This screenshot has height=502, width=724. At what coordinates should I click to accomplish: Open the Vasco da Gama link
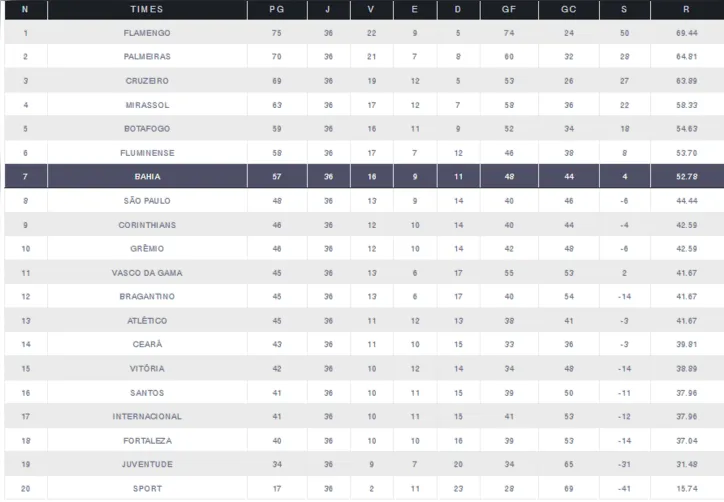(147, 273)
